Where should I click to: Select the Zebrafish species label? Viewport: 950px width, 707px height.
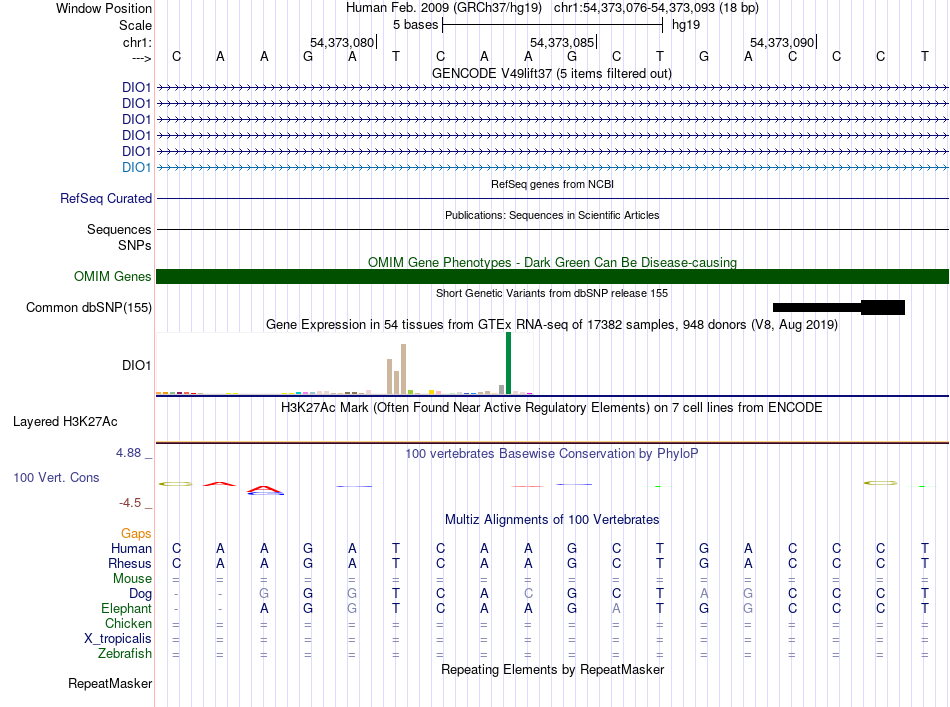pyautogui.click(x=125, y=654)
